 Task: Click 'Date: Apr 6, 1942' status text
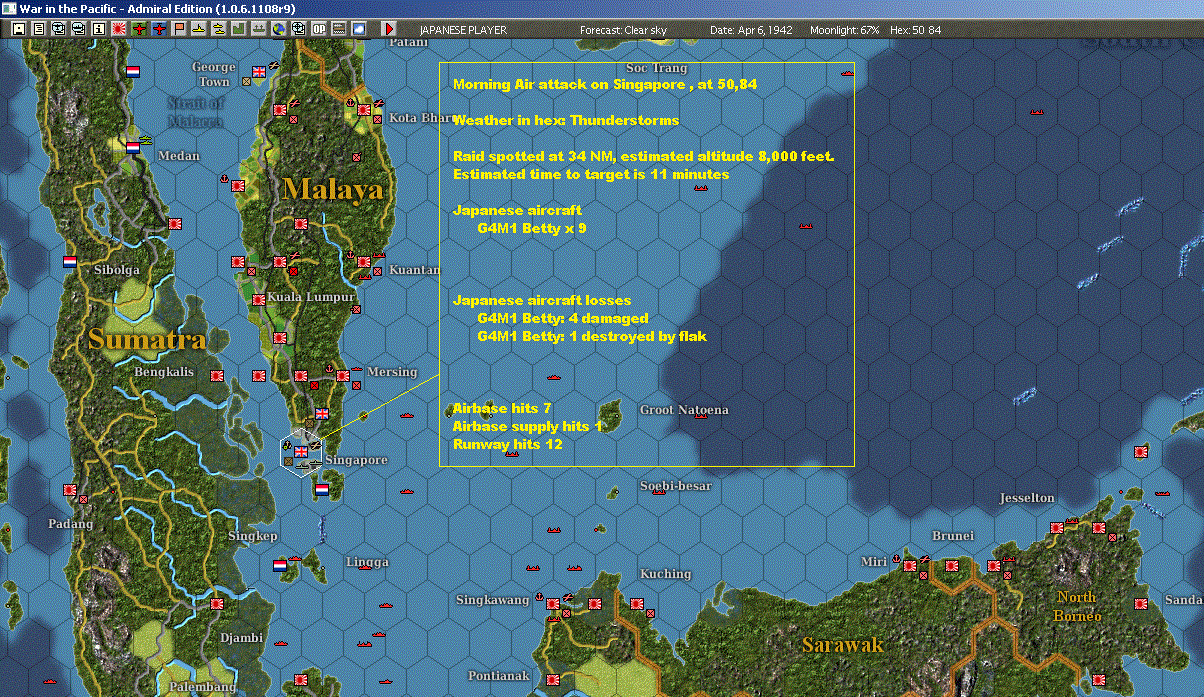(751, 30)
